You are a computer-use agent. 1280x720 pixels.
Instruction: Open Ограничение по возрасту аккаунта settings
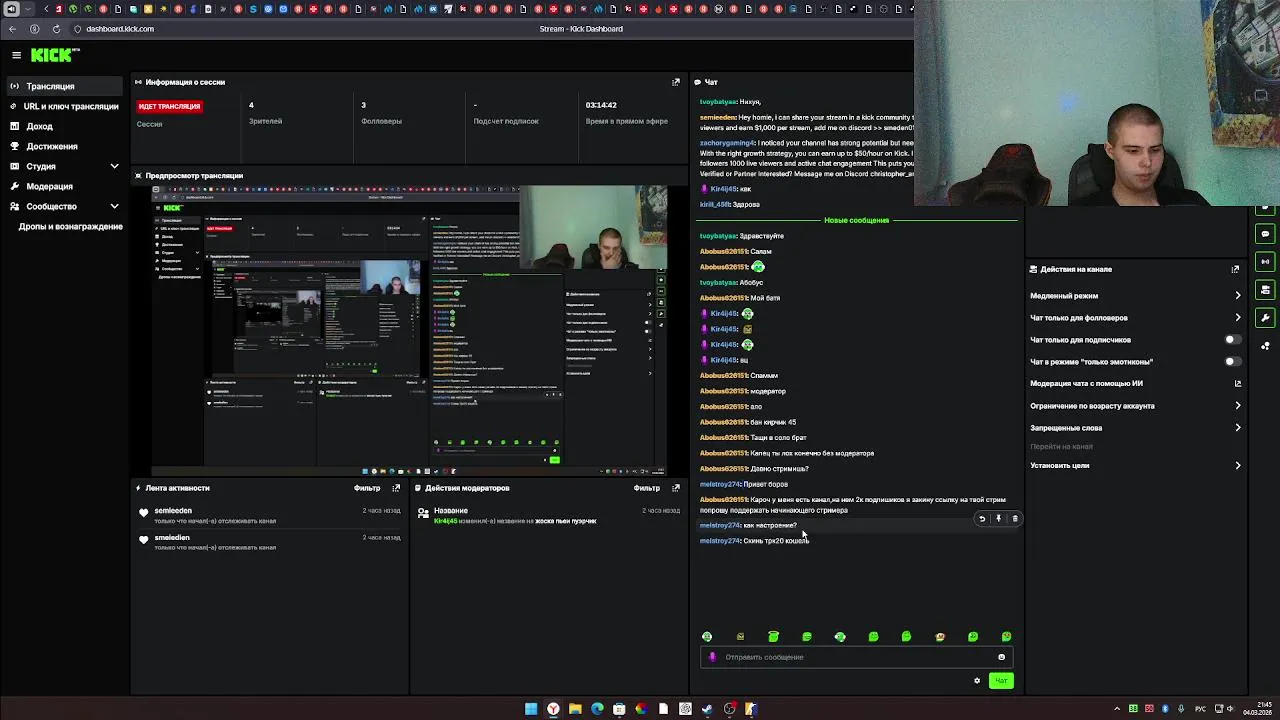click(x=1135, y=406)
